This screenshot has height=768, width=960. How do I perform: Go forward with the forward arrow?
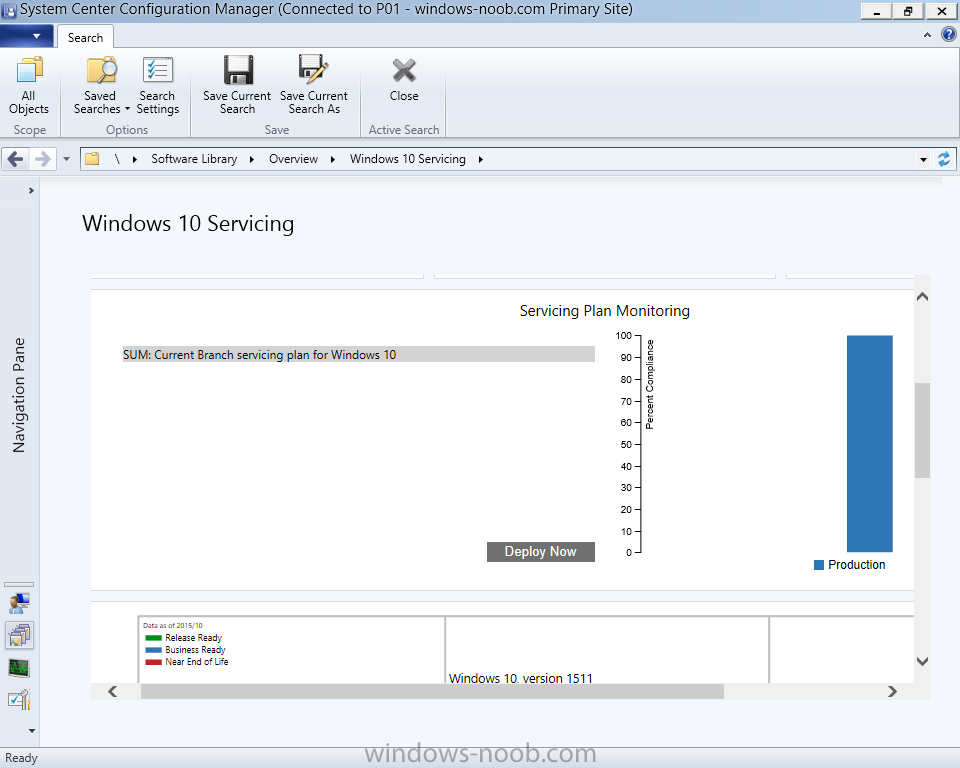pos(43,159)
